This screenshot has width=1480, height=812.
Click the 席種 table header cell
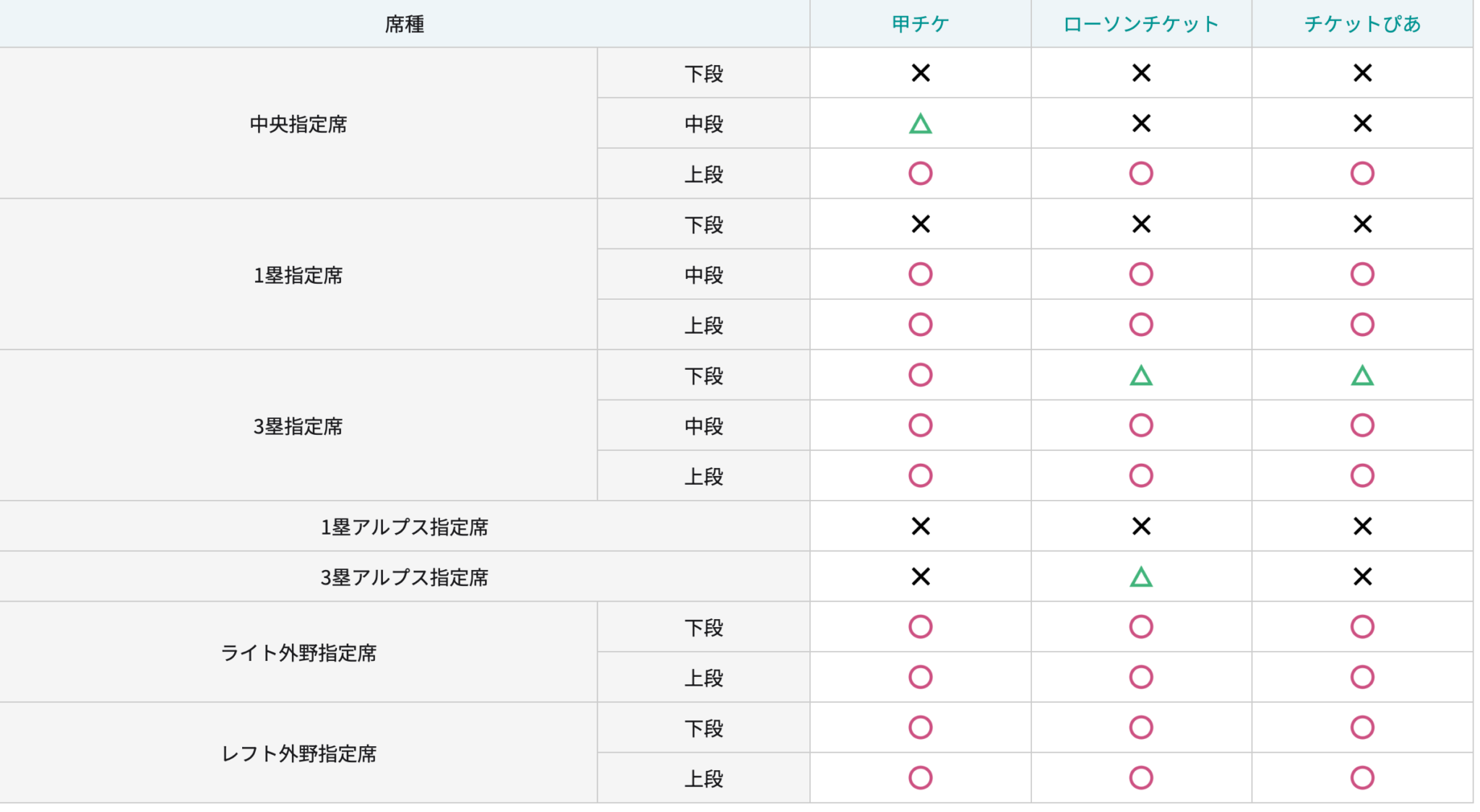404,25
